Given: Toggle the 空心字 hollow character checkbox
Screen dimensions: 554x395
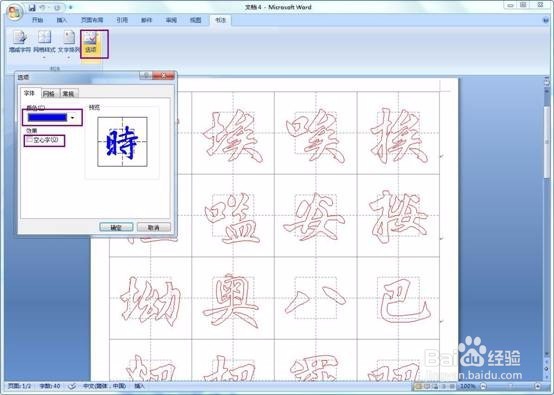Looking at the screenshot, I should click(x=30, y=140).
